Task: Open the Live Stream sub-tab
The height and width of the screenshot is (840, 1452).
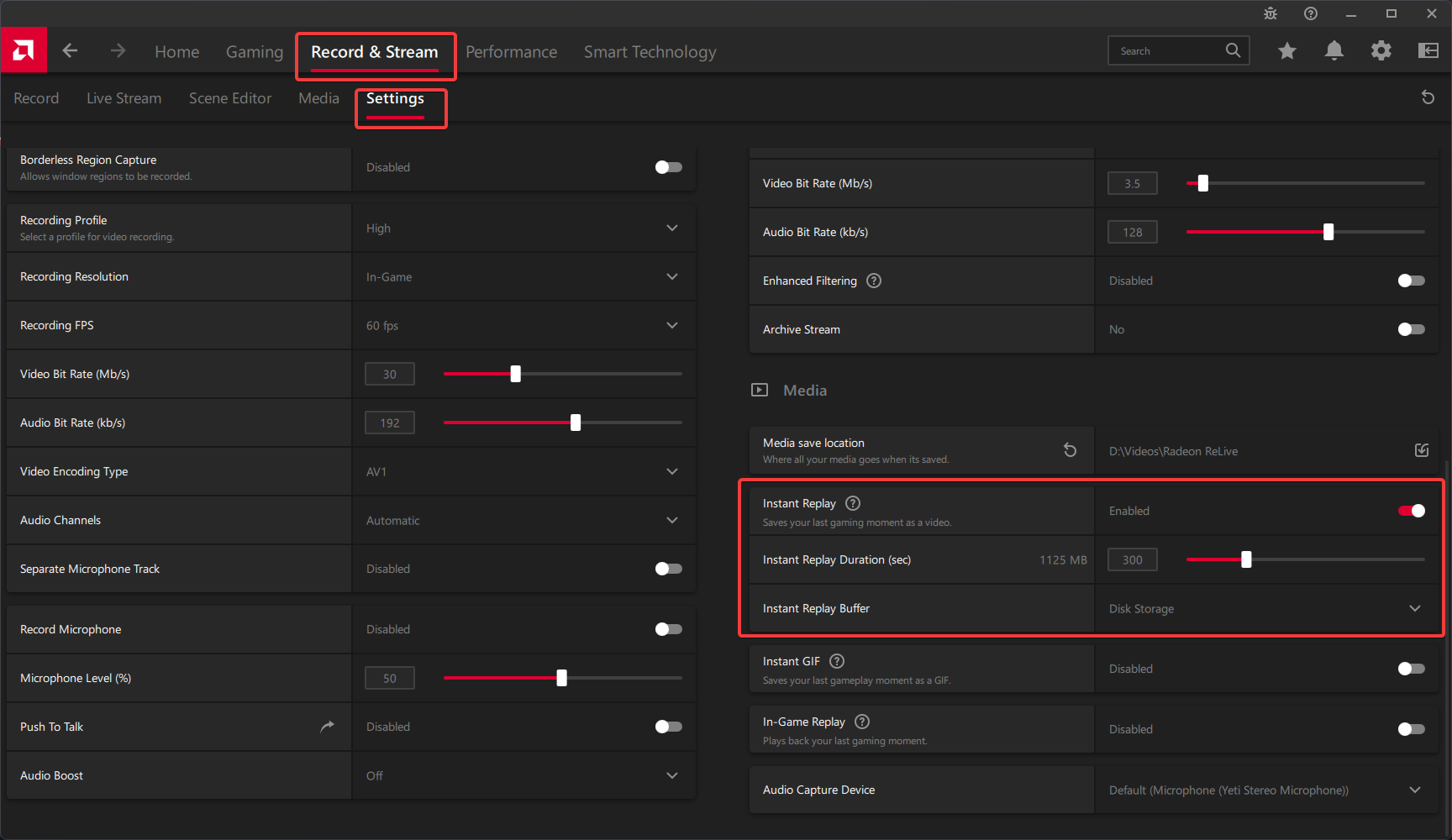Action: [124, 98]
